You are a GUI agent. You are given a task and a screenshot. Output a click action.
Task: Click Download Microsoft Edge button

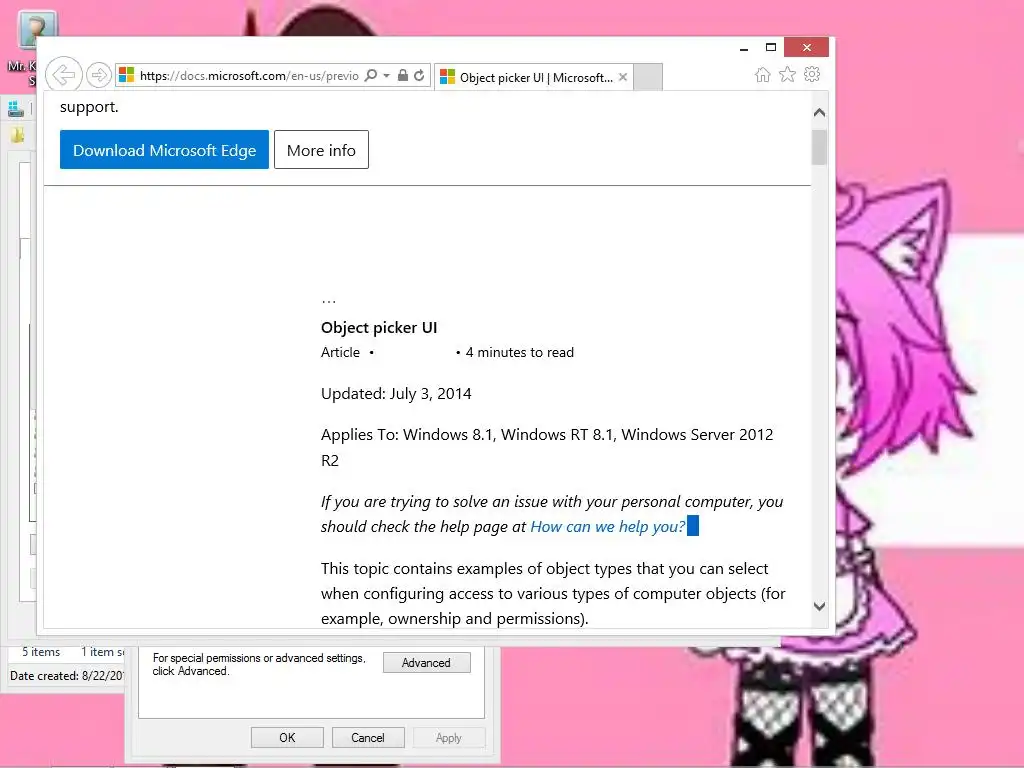coord(164,150)
